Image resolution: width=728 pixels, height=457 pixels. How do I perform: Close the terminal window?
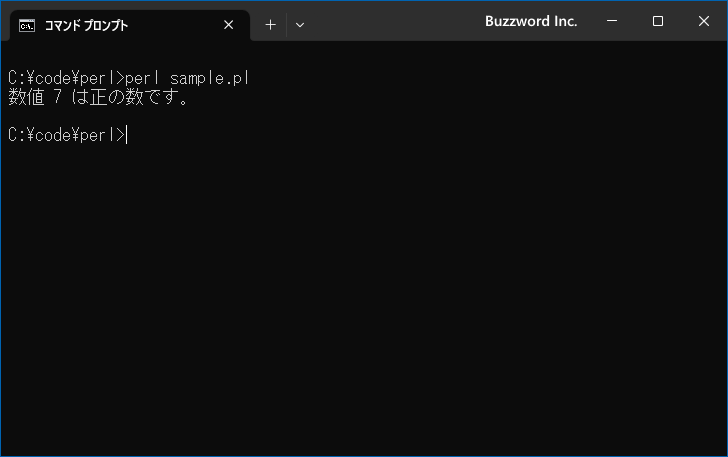click(703, 21)
